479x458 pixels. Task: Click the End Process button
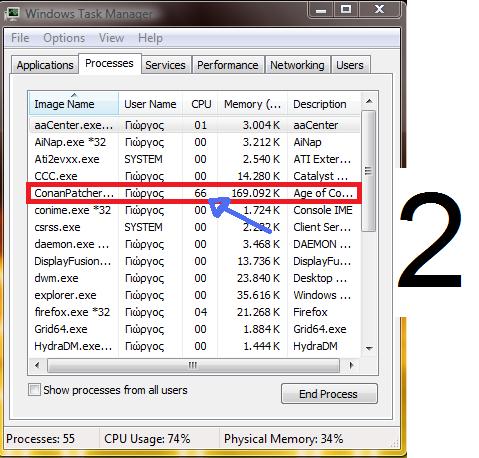329,394
